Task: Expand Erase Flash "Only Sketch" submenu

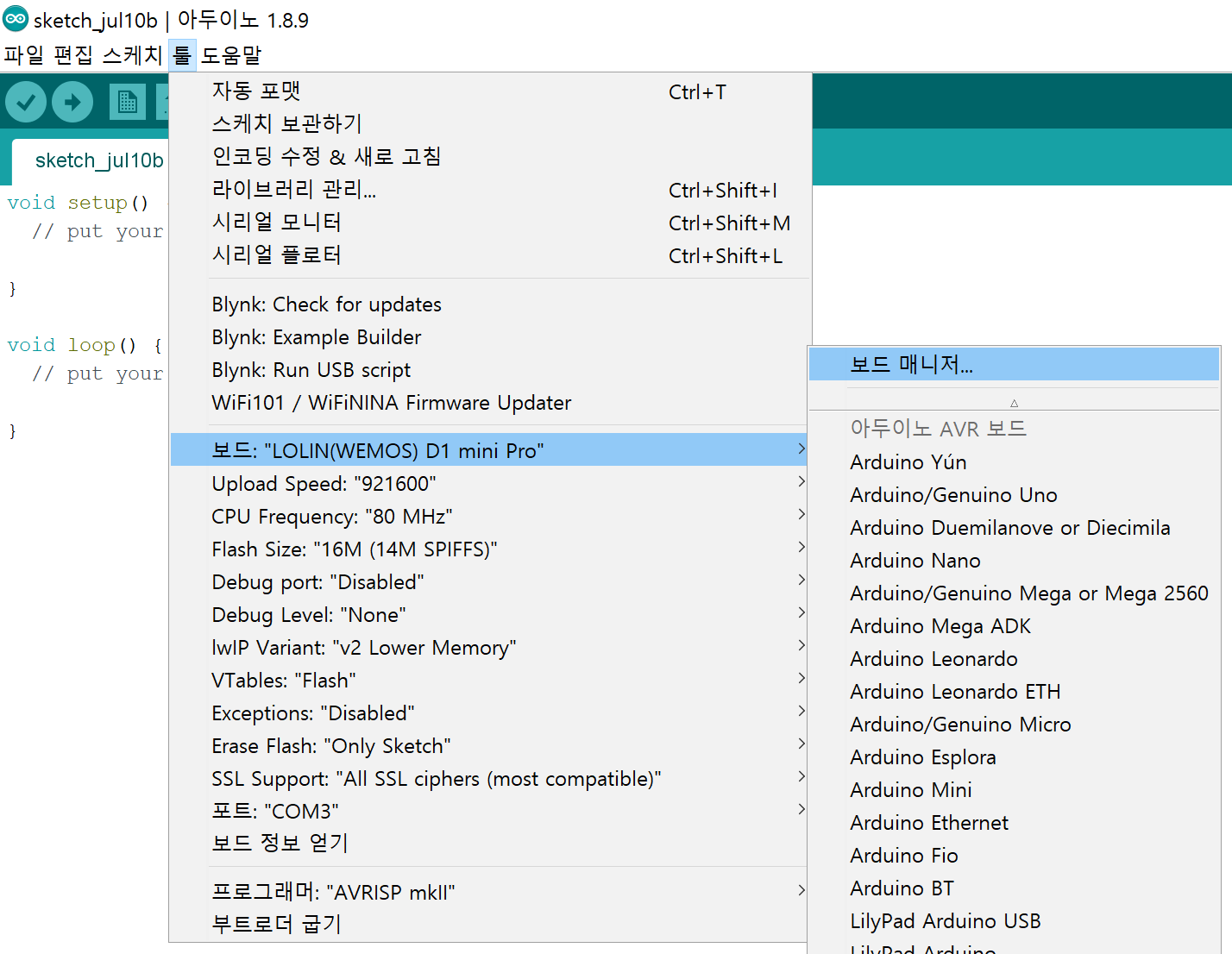Action: click(x=489, y=746)
